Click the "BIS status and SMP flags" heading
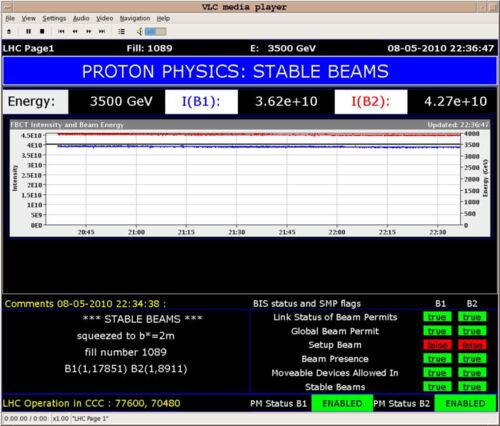Viewport: 500px width, 426px height. click(307, 304)
